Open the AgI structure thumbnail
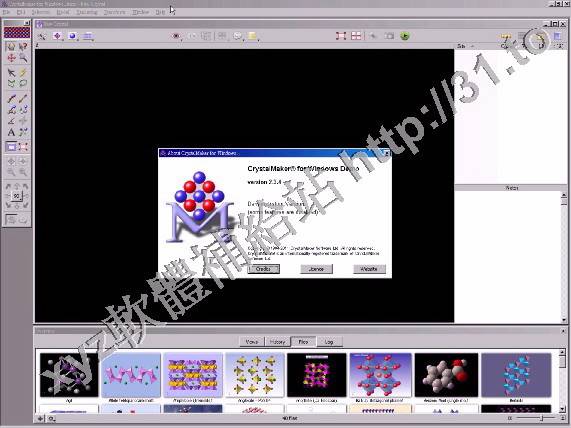 pyautogui.click(x=69, y=375)
